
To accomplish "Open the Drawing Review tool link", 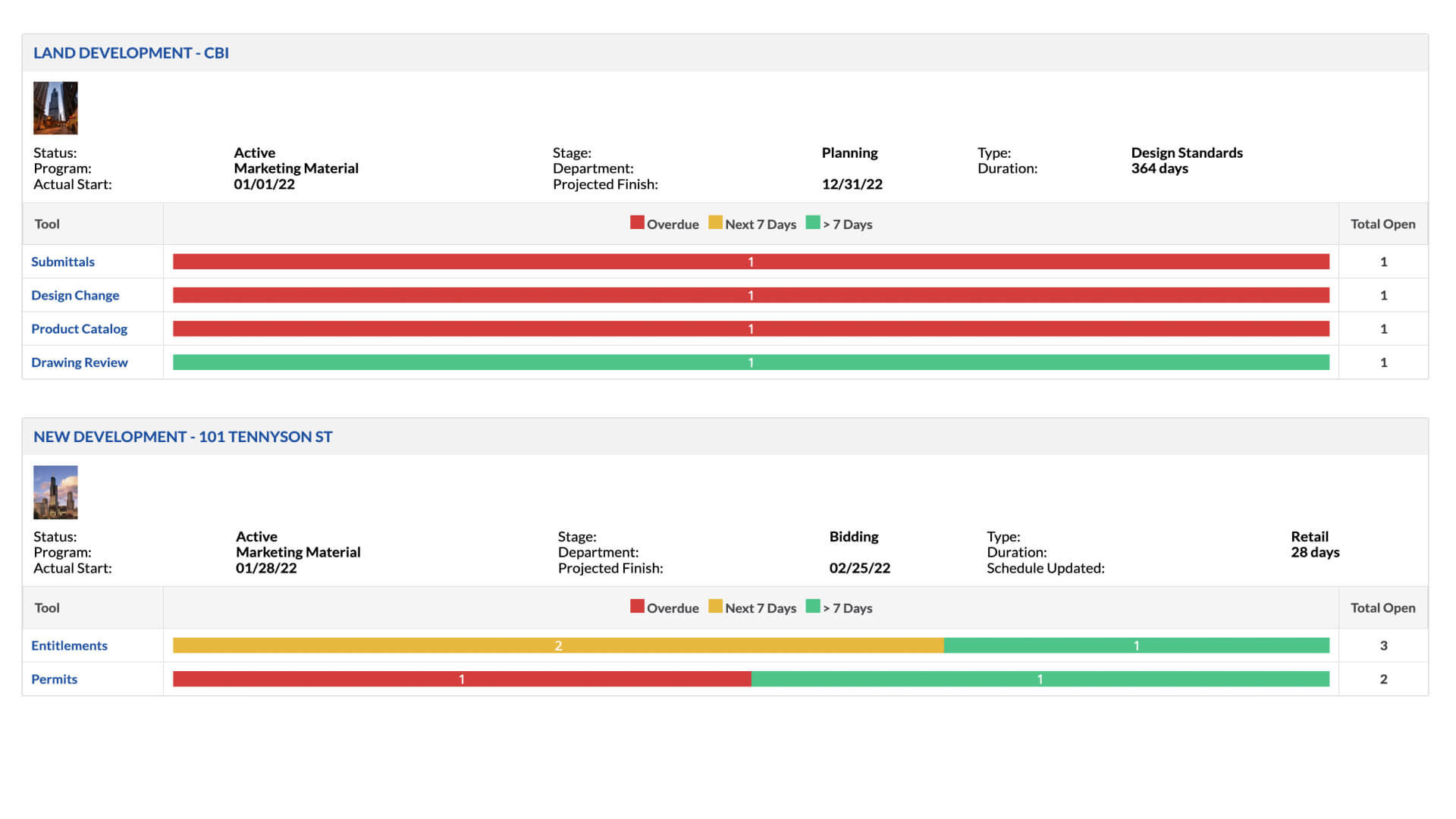I will [x=79, y=362].
